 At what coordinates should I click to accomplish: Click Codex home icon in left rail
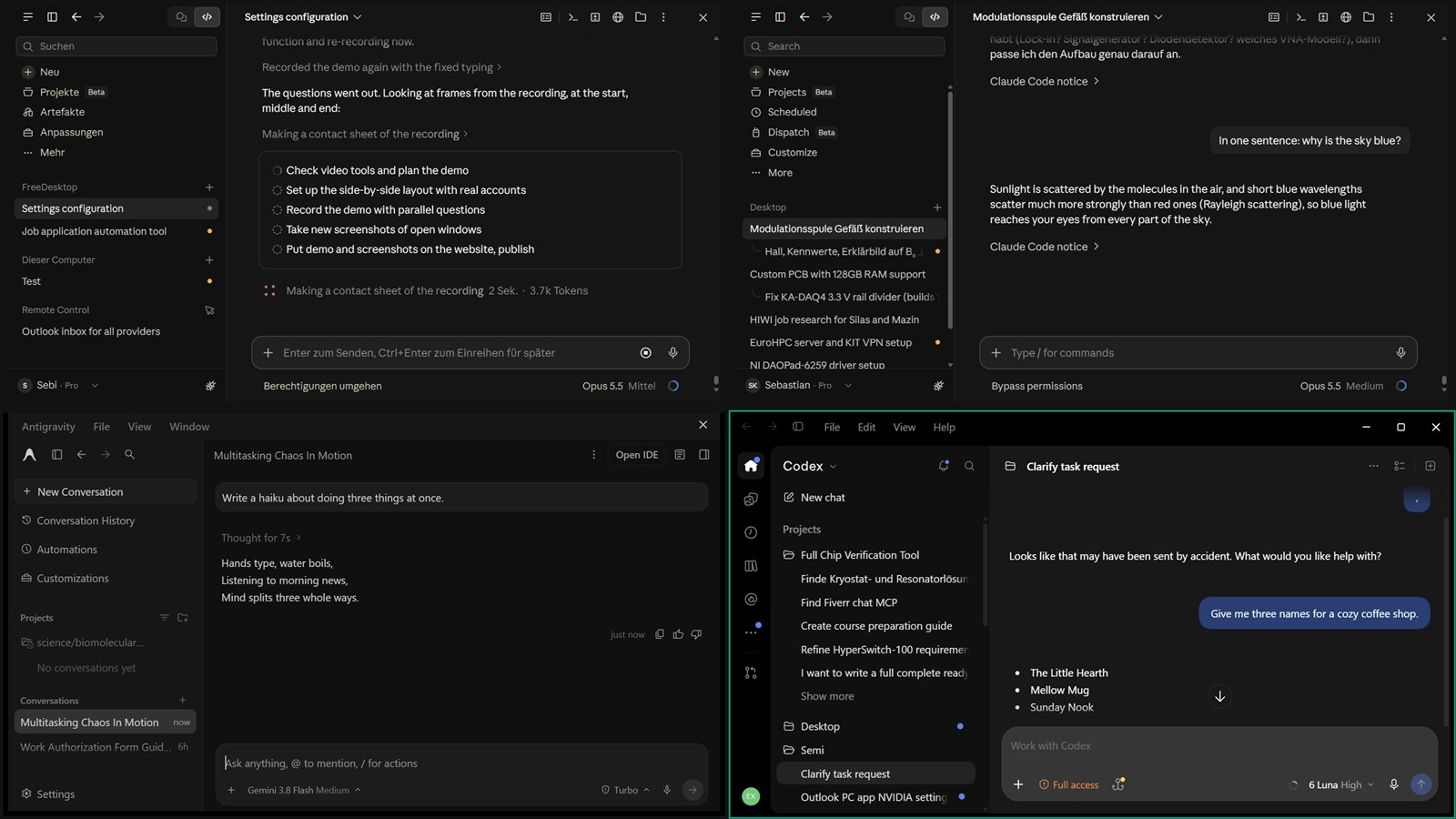pyautogui.click(x=751, y=466)
